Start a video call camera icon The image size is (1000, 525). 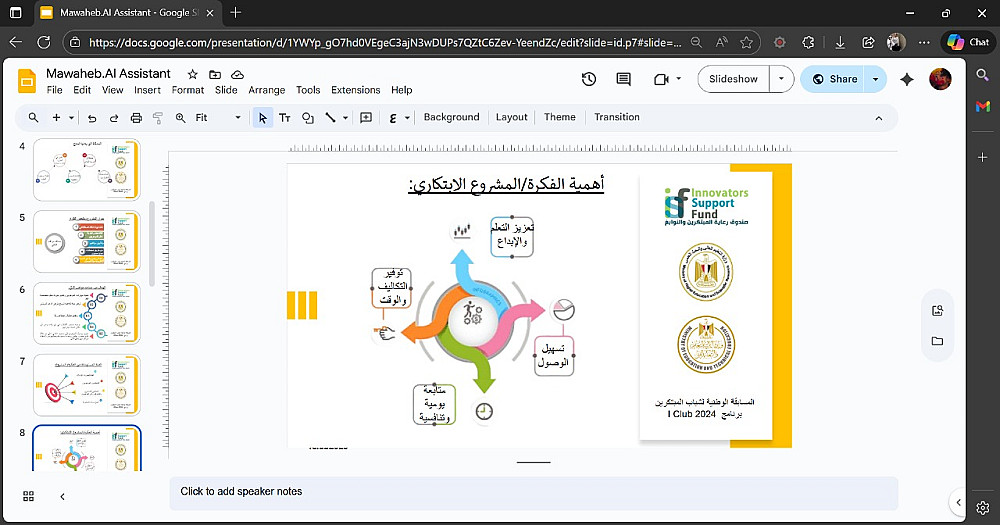(x=661, y=79)
